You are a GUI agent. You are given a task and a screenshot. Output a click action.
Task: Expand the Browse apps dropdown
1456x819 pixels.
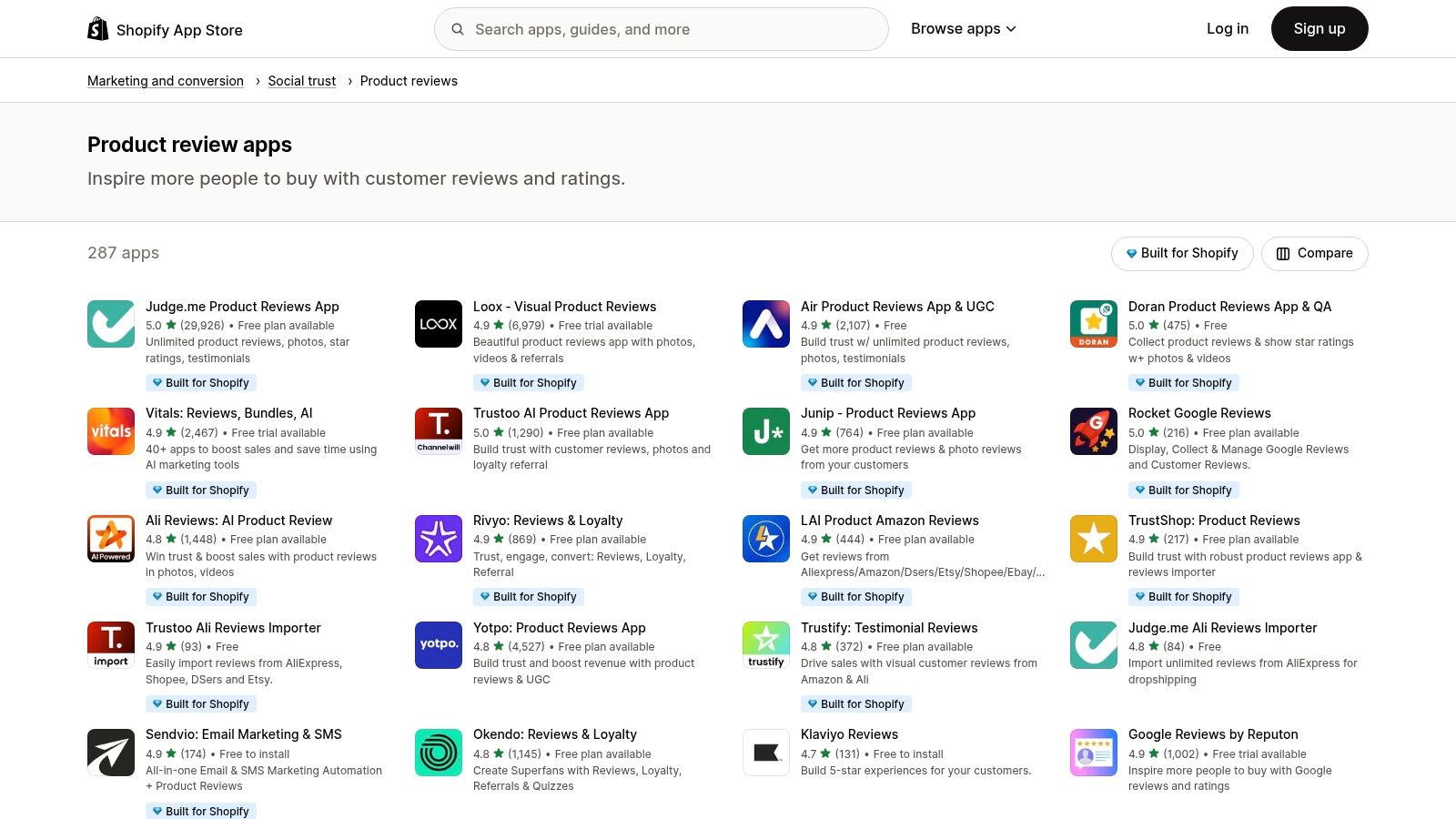963,29
